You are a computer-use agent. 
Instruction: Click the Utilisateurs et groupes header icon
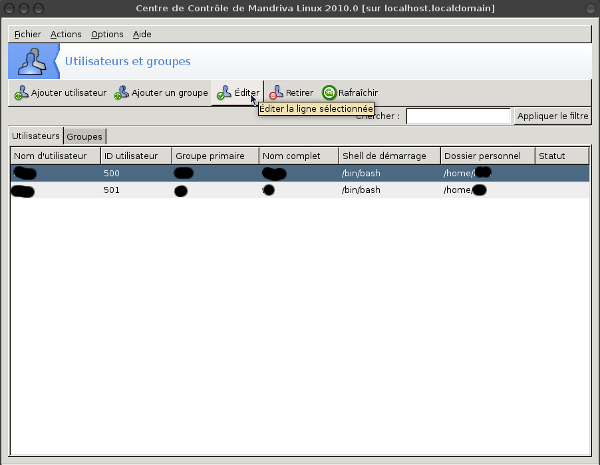[x=33, y=61]
